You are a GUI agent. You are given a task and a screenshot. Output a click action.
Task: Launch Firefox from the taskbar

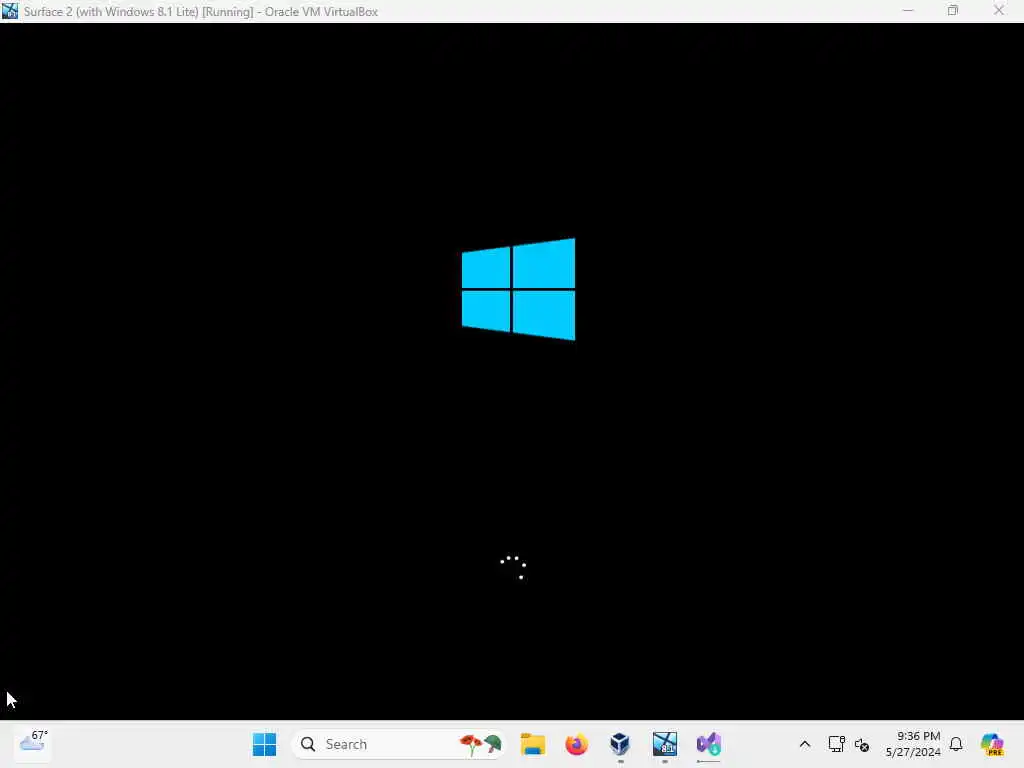coord(576,744)
